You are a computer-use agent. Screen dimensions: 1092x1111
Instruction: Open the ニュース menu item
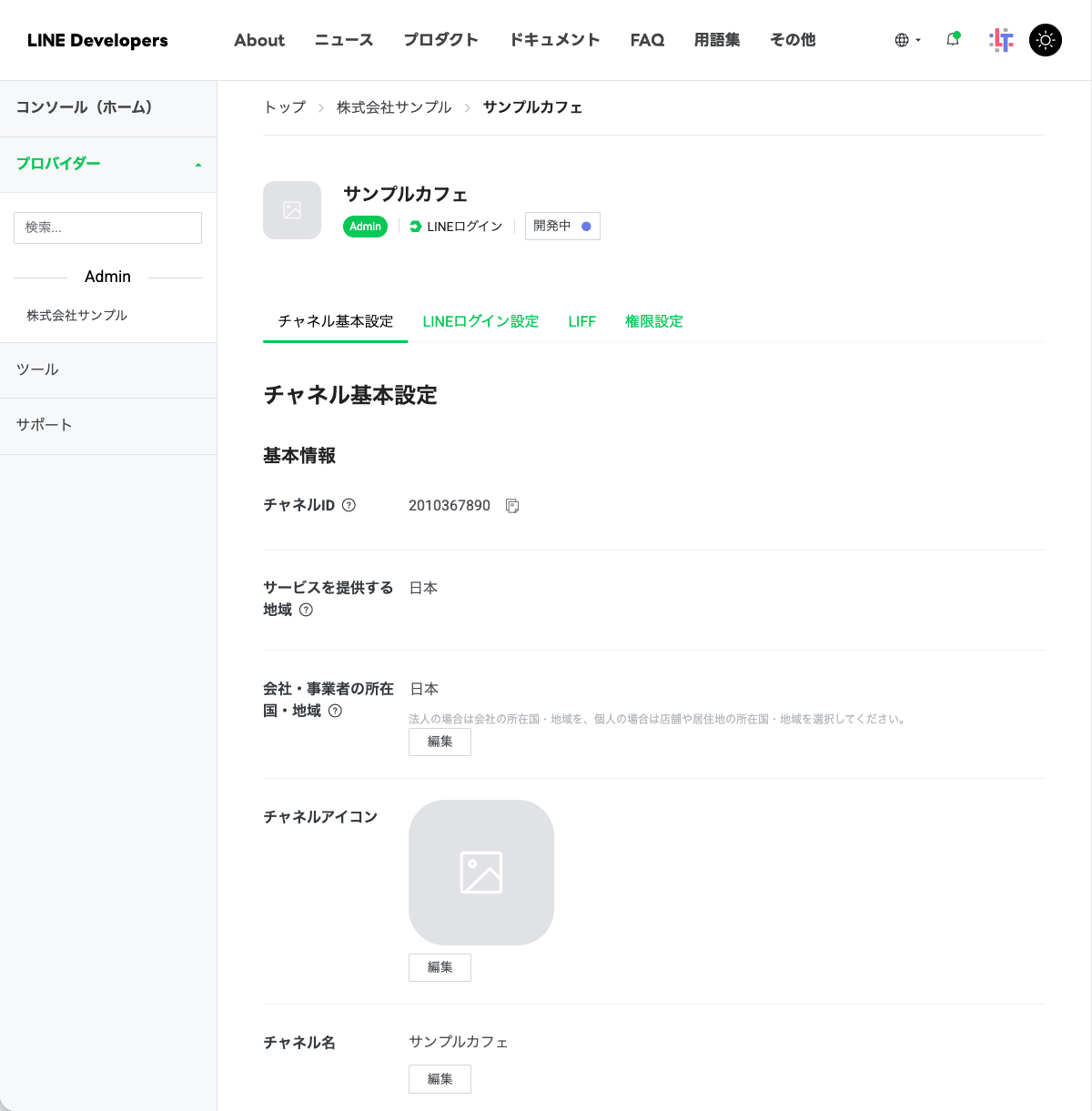(x=344, y=40)
